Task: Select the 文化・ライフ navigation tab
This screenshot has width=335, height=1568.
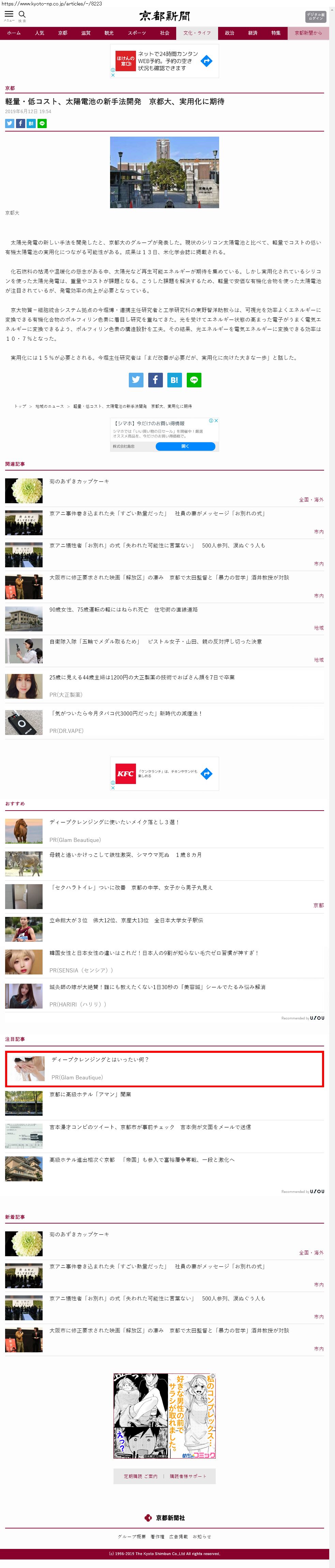Action: click(x=197, y=33)
